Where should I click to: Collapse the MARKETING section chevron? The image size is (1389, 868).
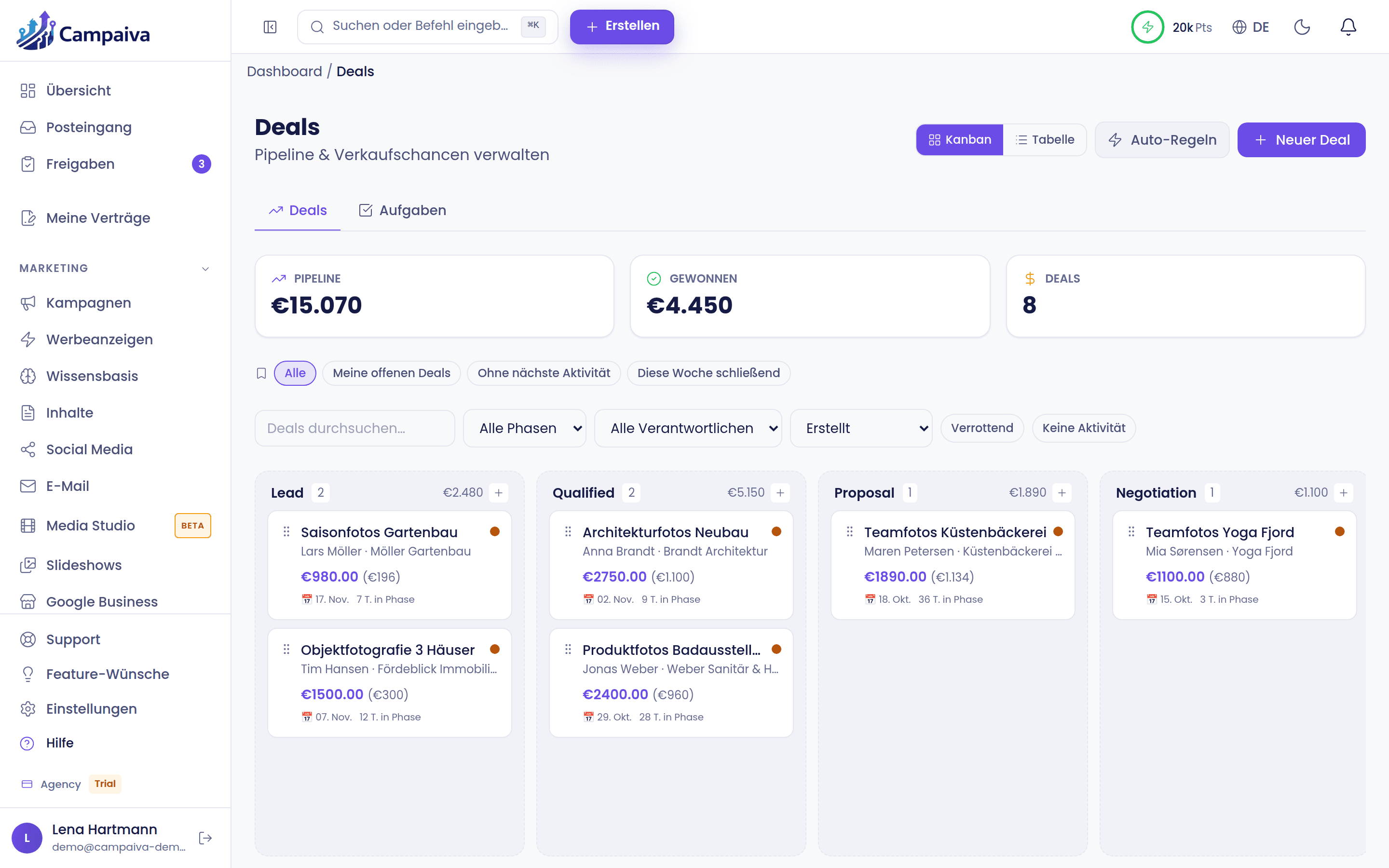pyautogui.click(x=205, y=269)
